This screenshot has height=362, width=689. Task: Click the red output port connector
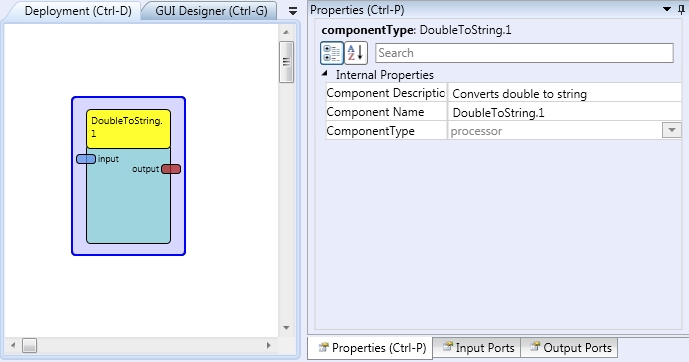point(171,169)
